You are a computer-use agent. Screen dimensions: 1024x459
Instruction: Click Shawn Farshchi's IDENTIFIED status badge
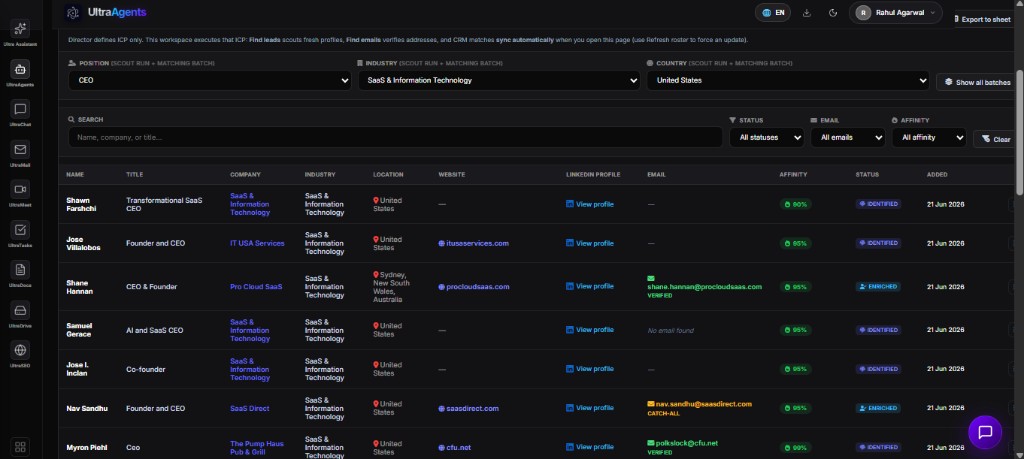[878, 204]
